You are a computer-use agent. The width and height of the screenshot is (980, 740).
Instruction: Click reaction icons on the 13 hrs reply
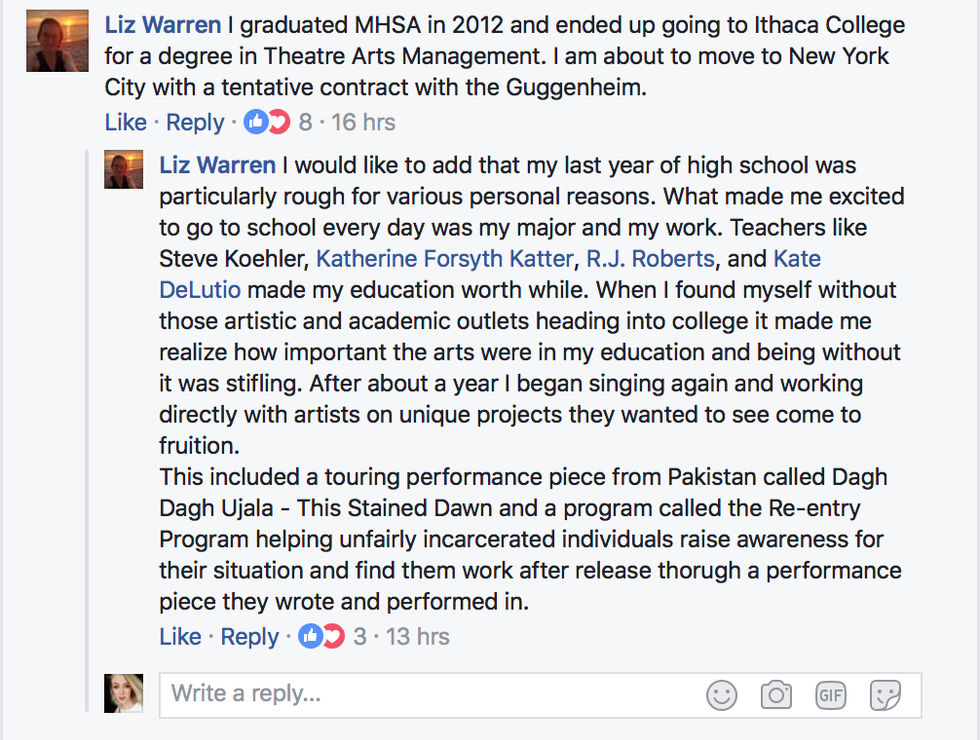click(x=322, y=636)
